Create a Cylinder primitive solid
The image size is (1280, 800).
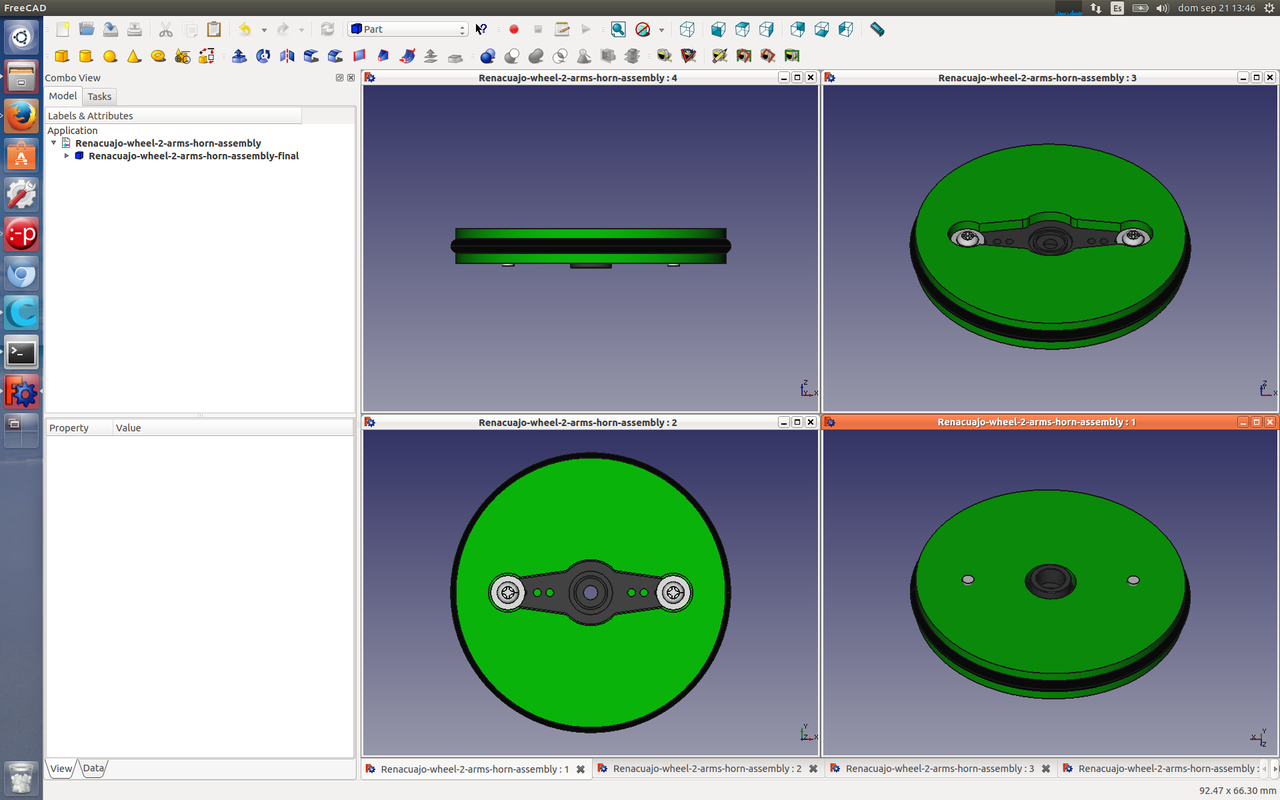pyautogui.click(x=86, y=56)
